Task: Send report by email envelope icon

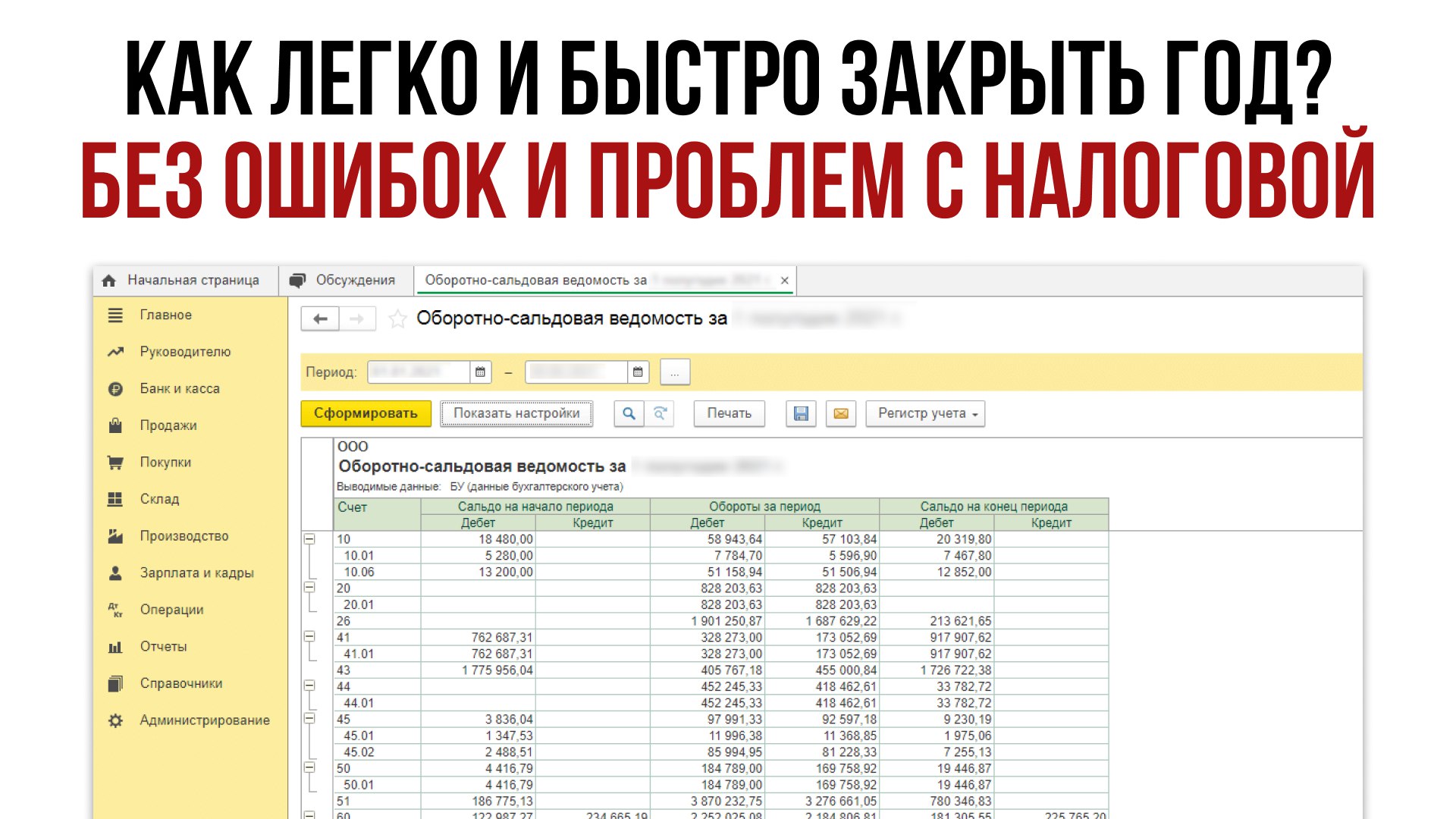Action: pos(841,413)
